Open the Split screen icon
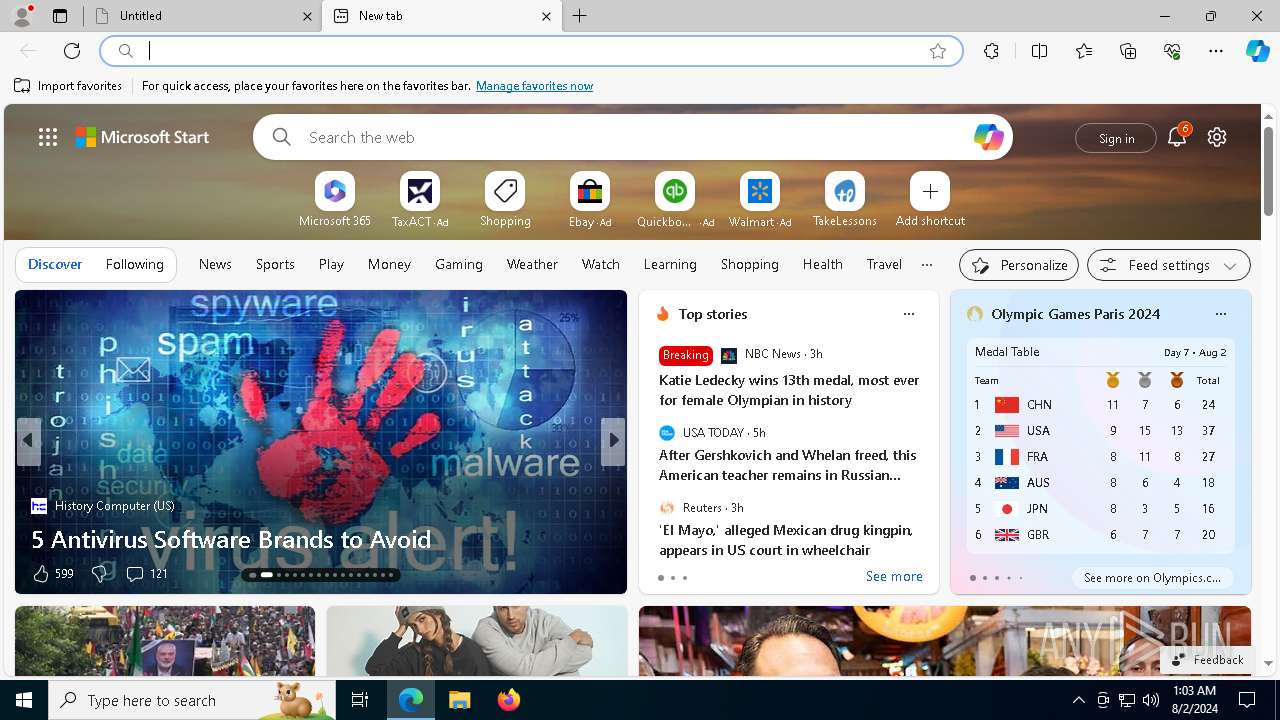The image size is (1280, 720). click(x=1040, y=51)
